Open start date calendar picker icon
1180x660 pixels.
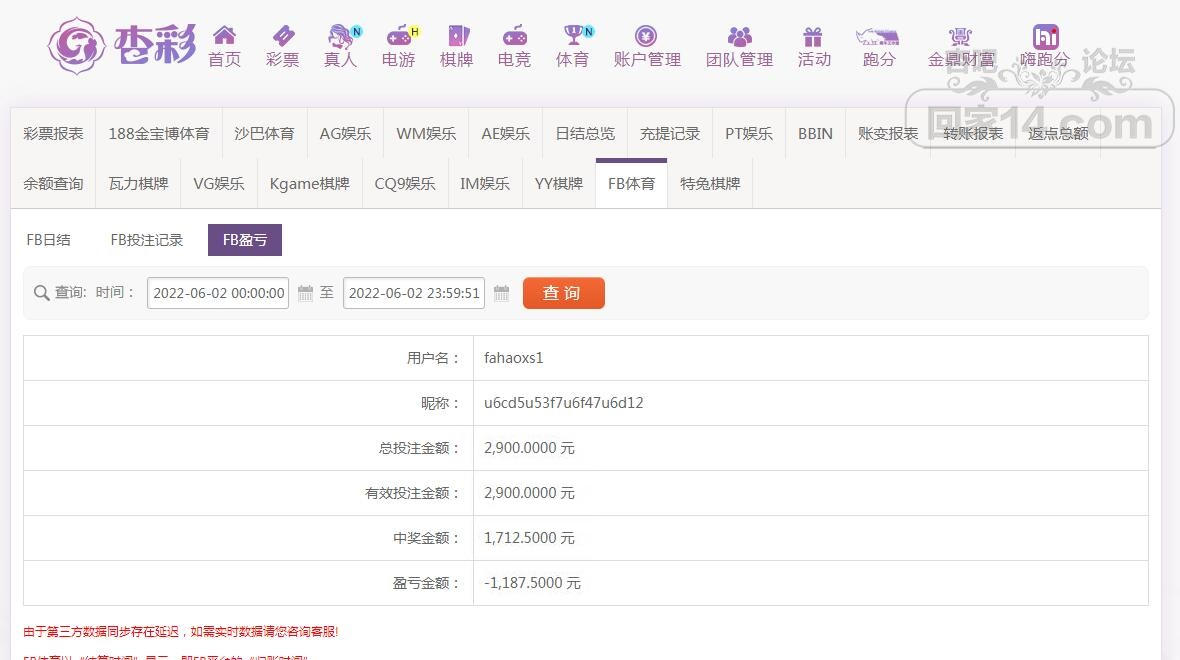point(306,293)
